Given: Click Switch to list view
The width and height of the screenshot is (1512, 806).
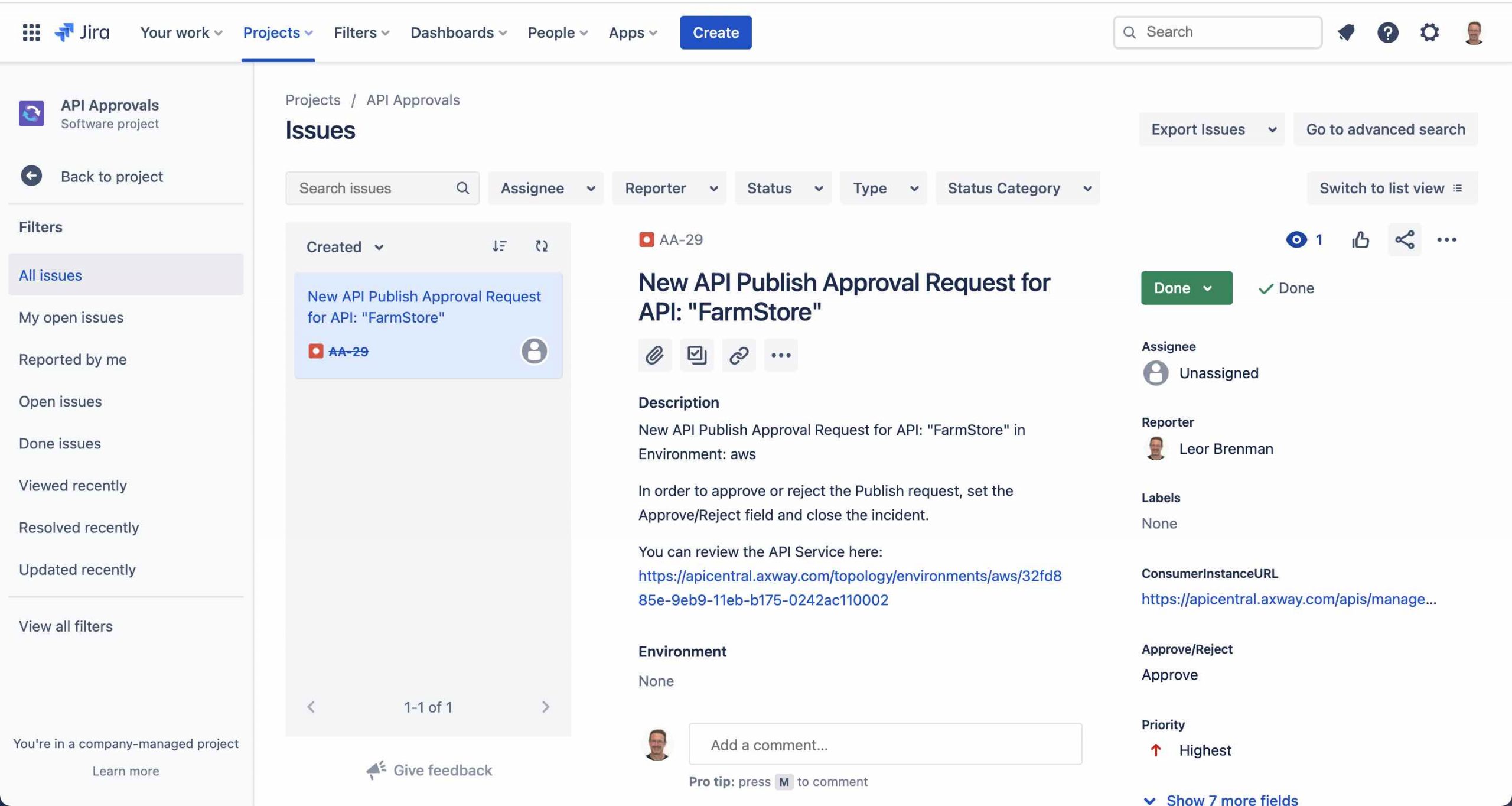Looking at the screenshot, I should 1392,188.
